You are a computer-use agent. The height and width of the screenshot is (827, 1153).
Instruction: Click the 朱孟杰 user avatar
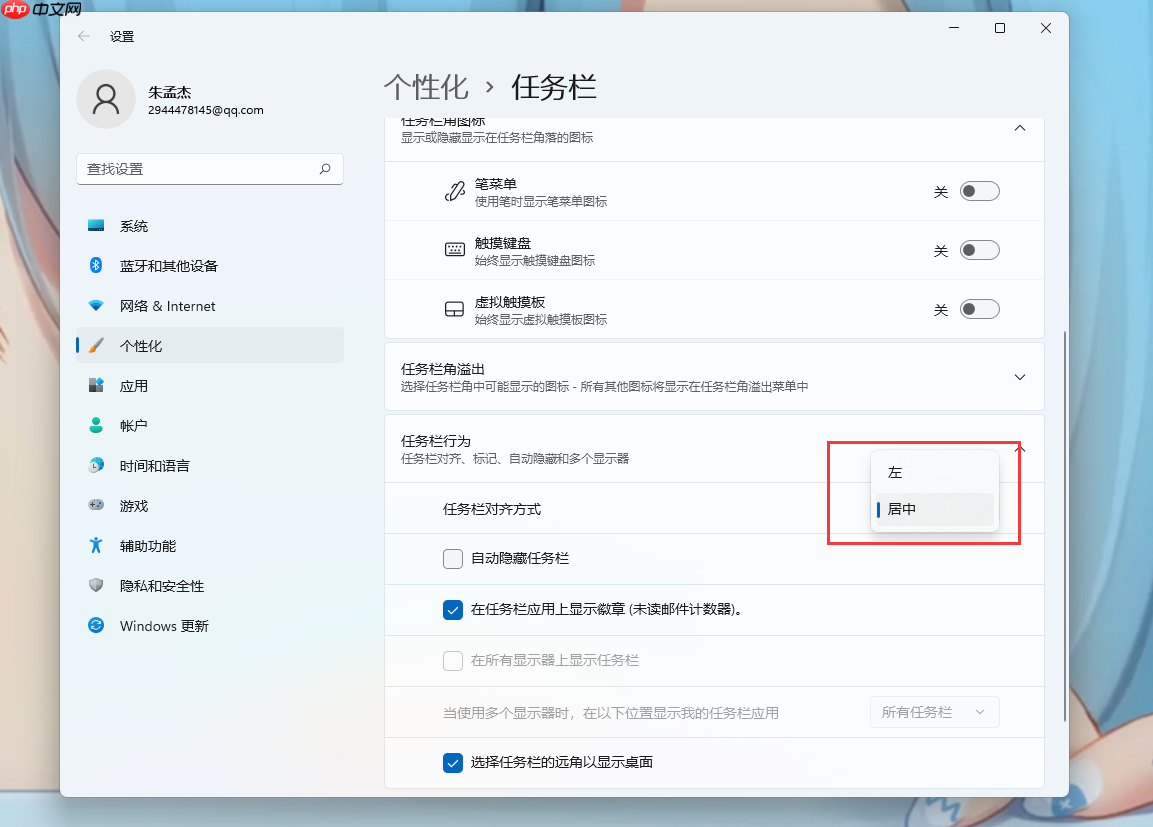pyautogui.click(x=106, y=100)
